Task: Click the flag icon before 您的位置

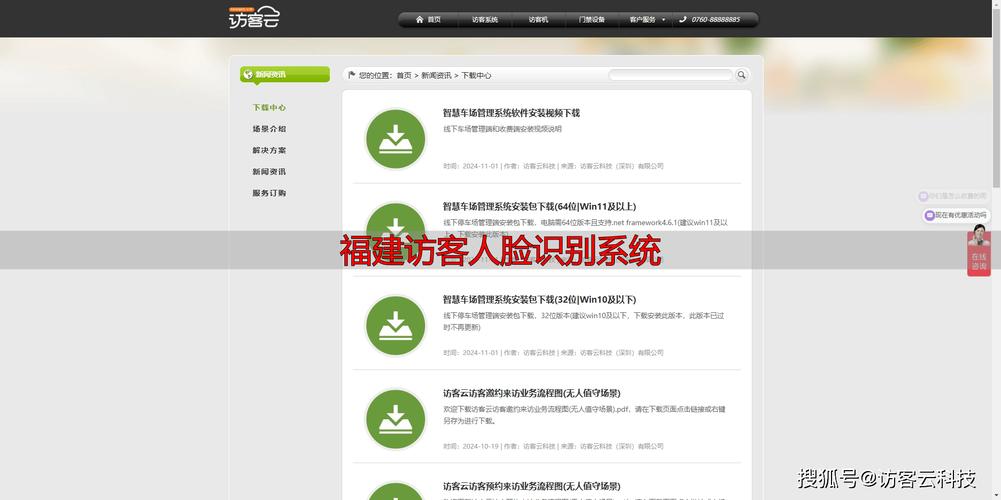Action: (x=351, y=75)
